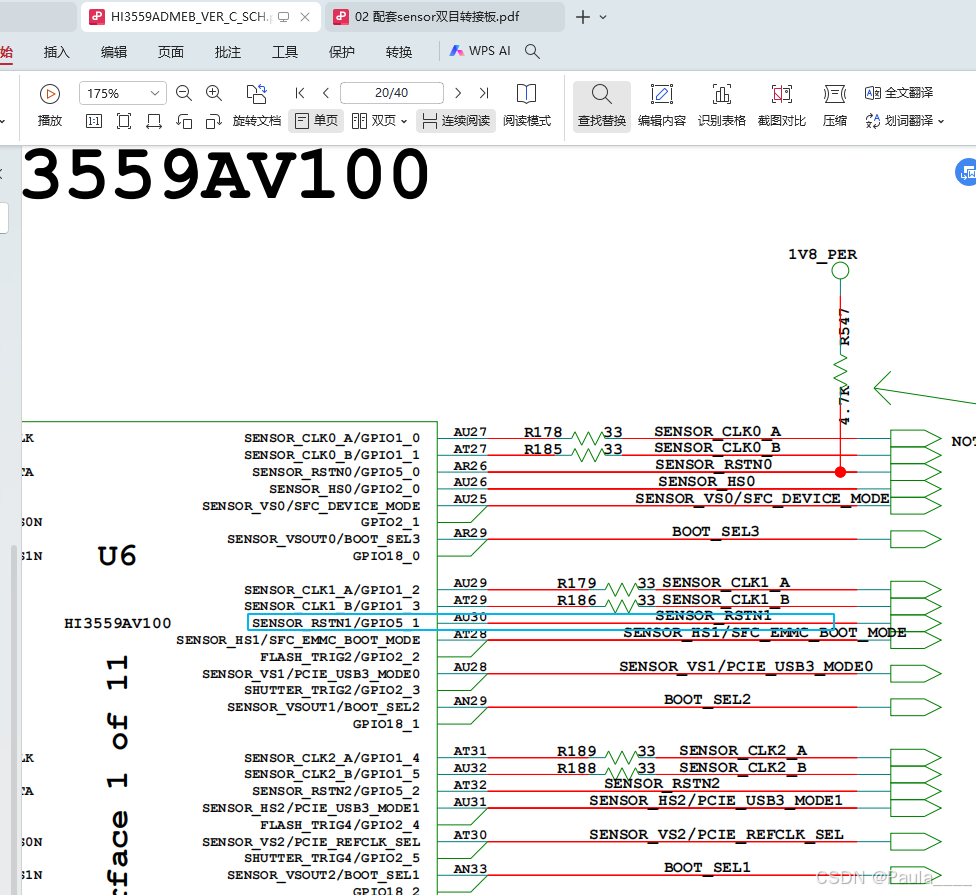Start slideshow with the 播放 play icon
Viewport: 976px width, 895px height.
[50, 94]
